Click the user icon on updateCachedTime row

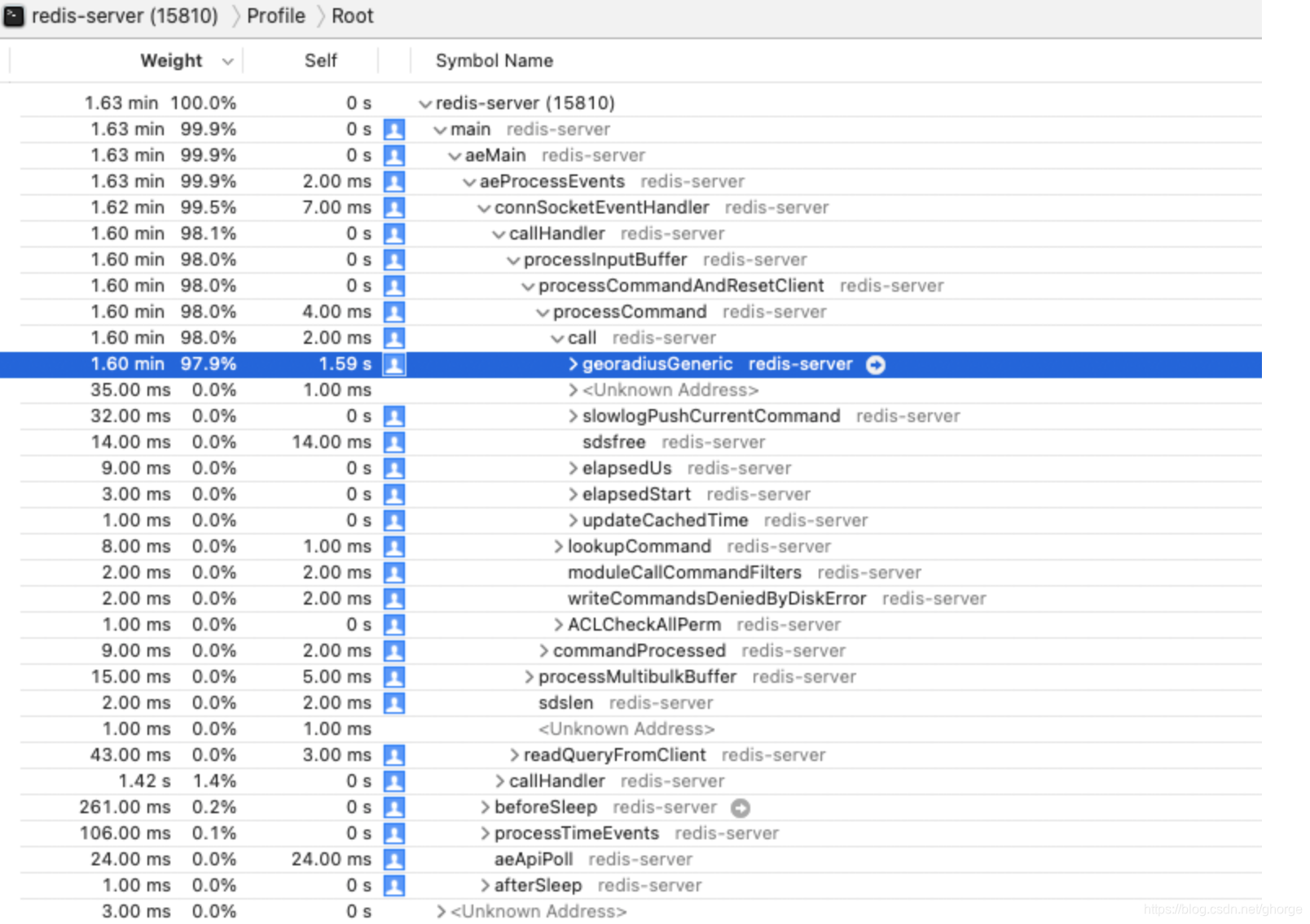[394, 521]
